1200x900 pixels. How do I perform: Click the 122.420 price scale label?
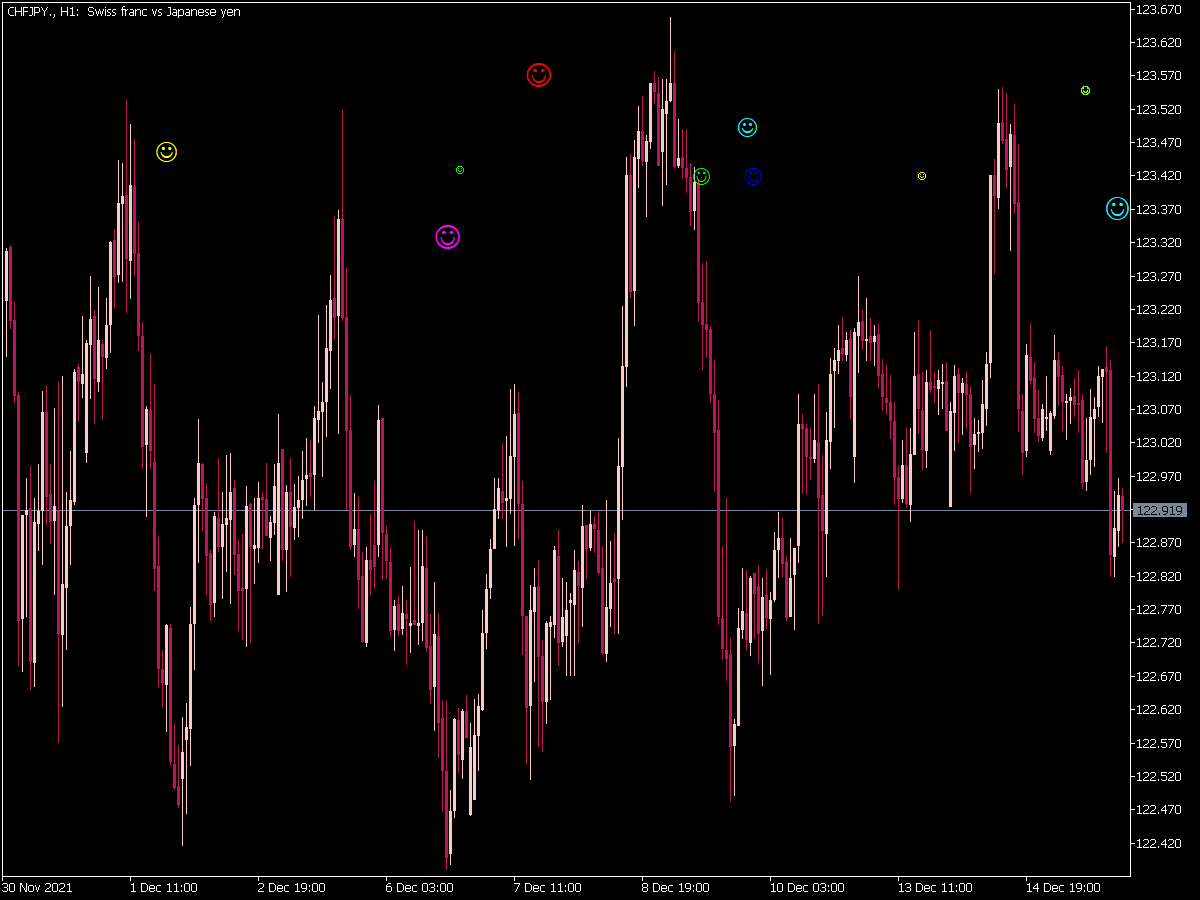[x=1160, y=843]
